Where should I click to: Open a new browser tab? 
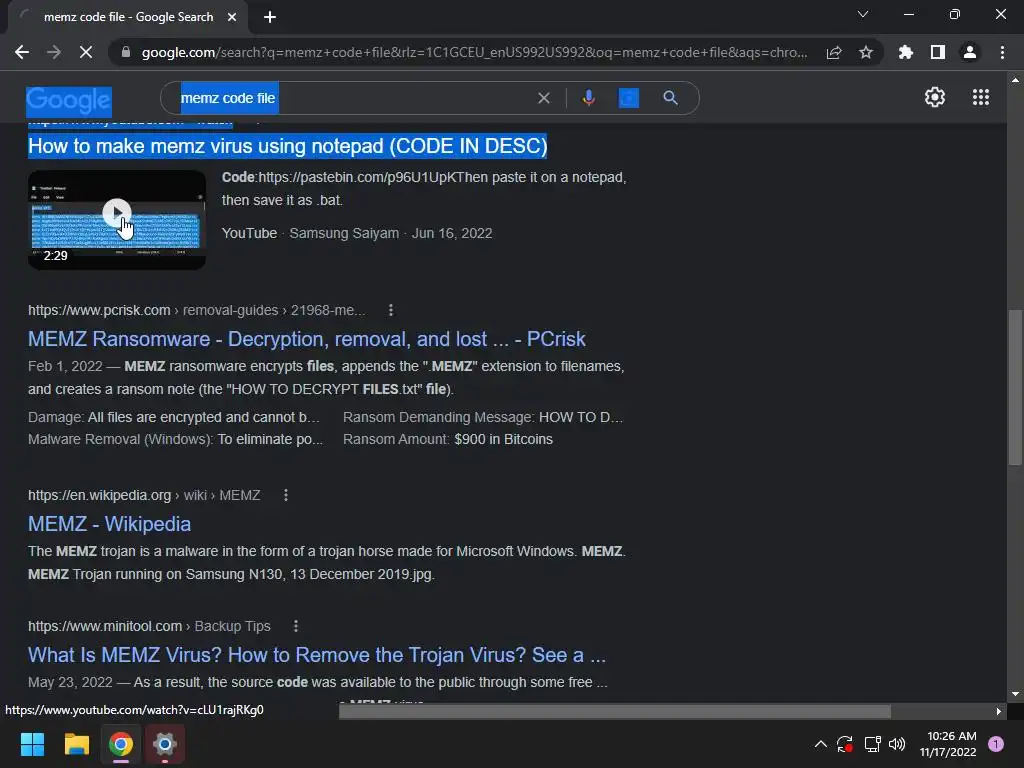coord(270,17)
